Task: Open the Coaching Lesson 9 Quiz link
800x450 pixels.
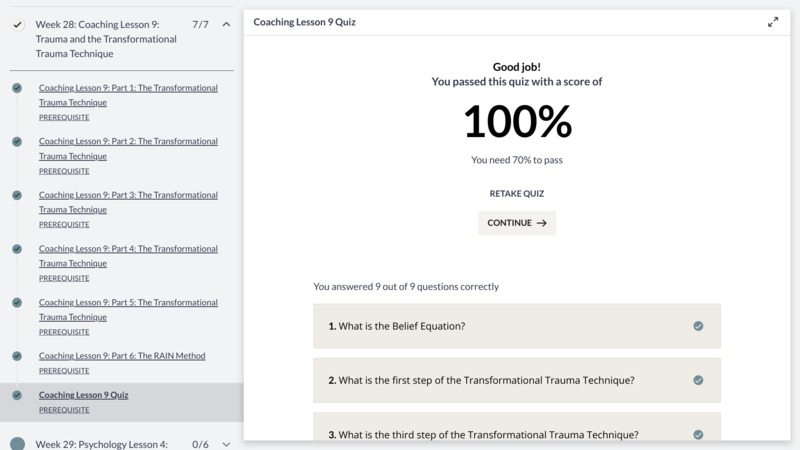Action: click(84, 395)
